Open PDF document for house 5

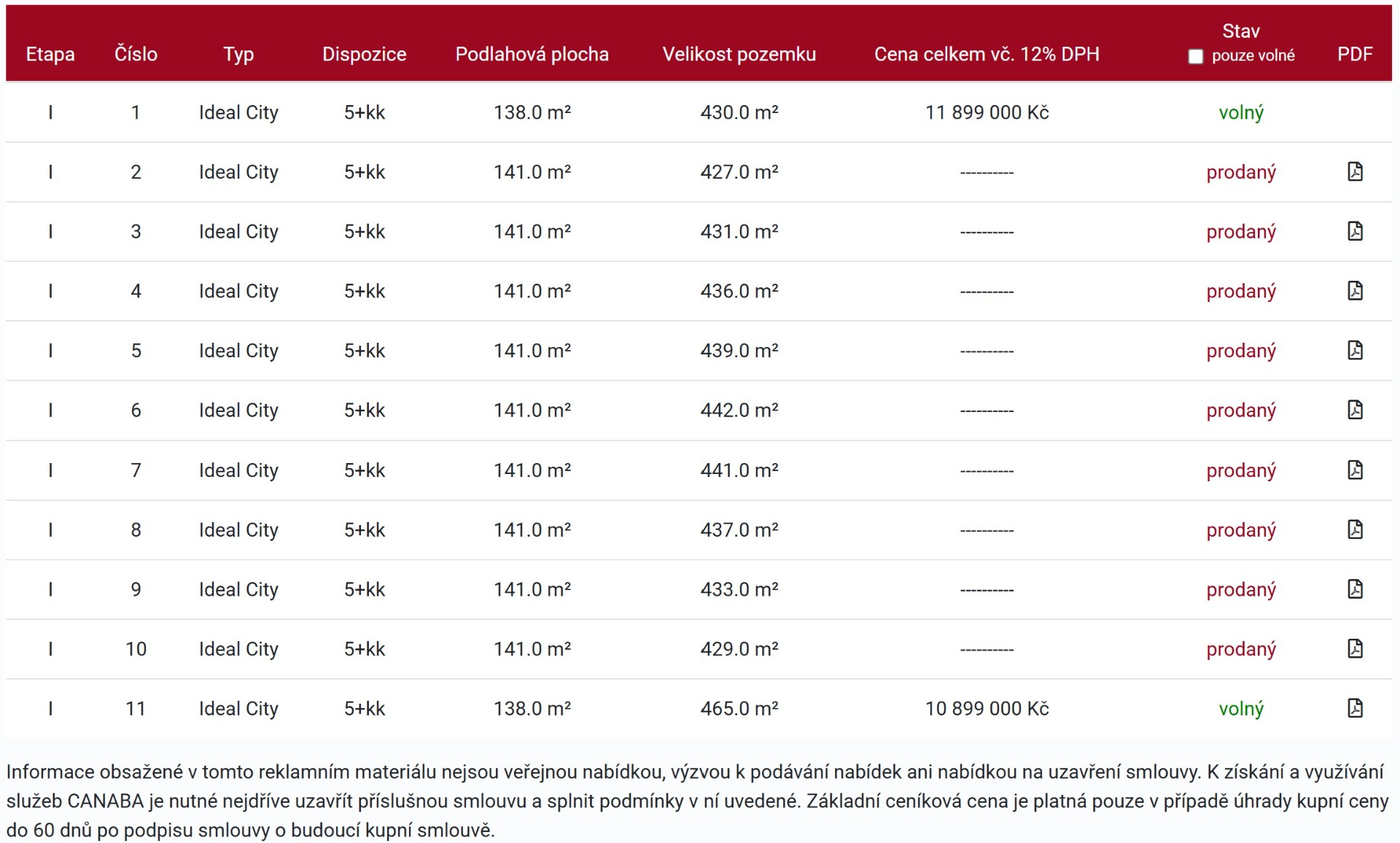coord(1355,350)
